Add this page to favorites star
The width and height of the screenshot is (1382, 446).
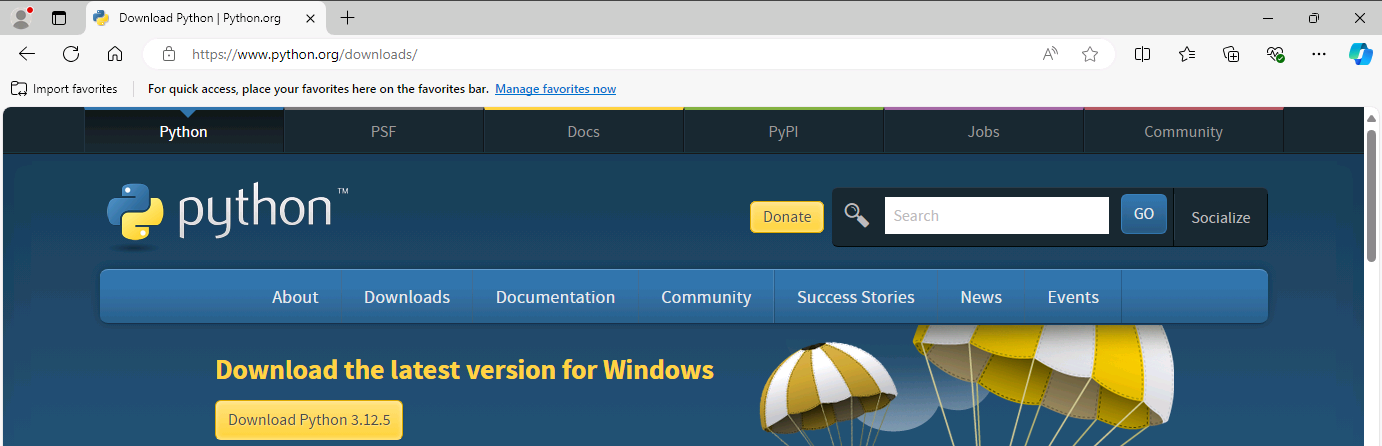tap(1090, 54)
